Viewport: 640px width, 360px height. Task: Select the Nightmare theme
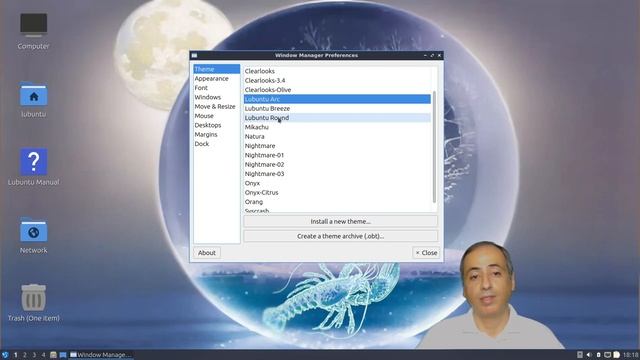click(337, 146)
